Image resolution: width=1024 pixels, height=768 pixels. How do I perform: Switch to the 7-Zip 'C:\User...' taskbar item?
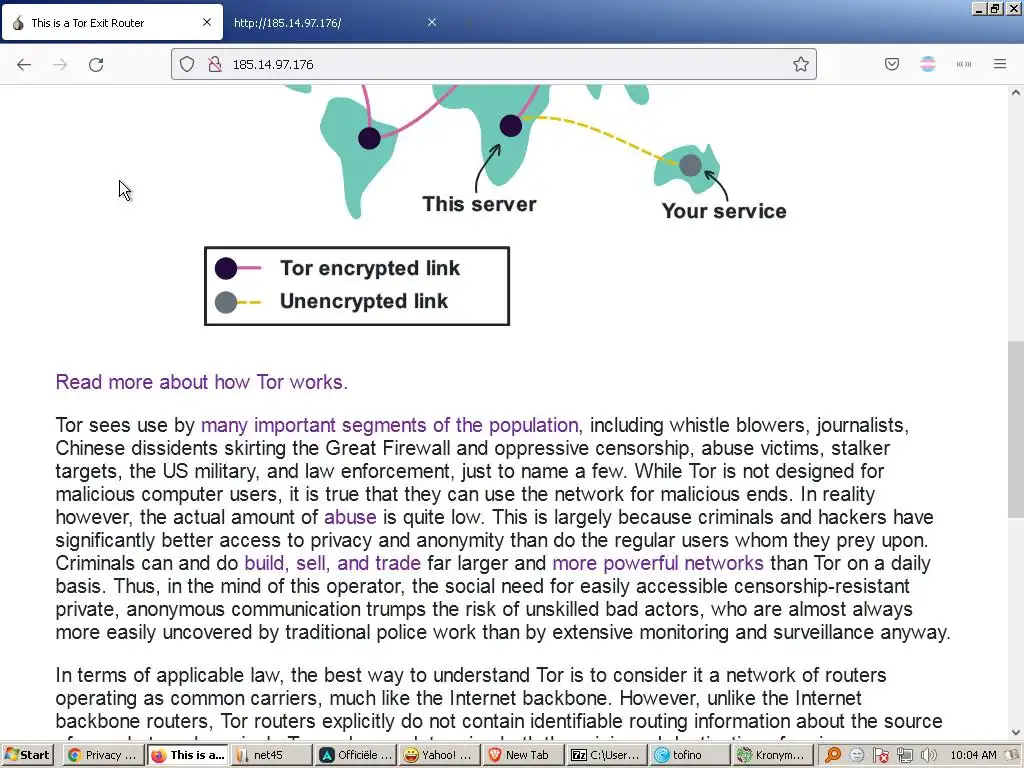point(609,755)
